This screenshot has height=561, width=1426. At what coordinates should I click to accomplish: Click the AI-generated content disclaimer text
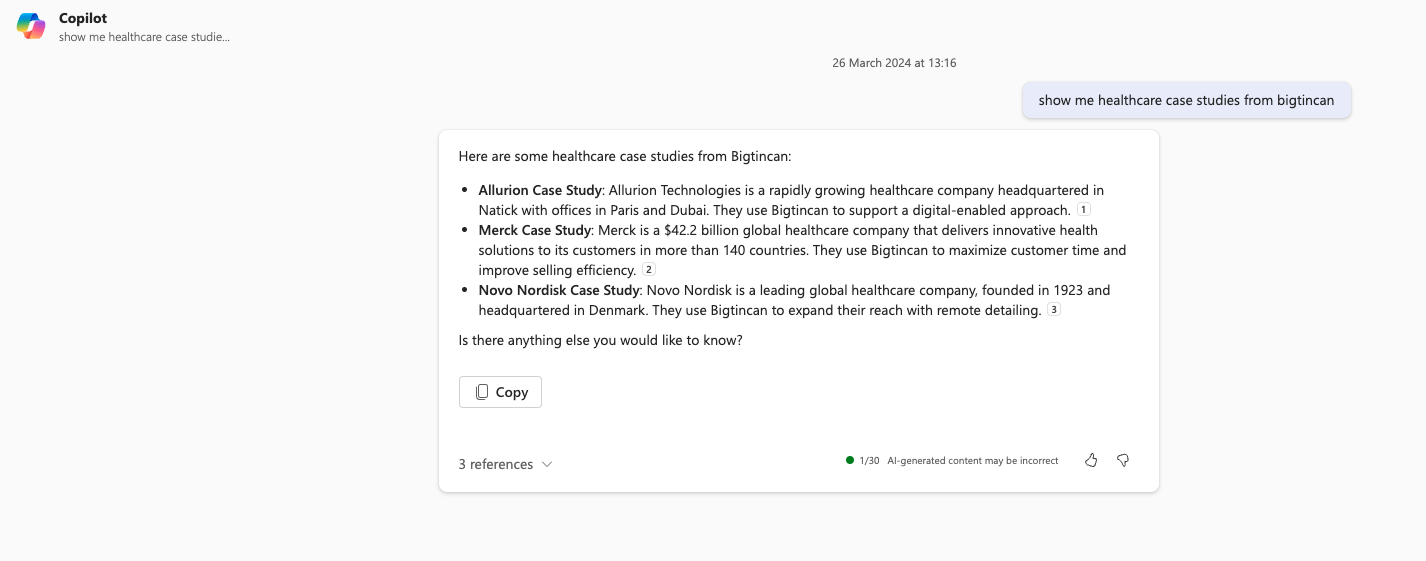(x=973, y=461)
